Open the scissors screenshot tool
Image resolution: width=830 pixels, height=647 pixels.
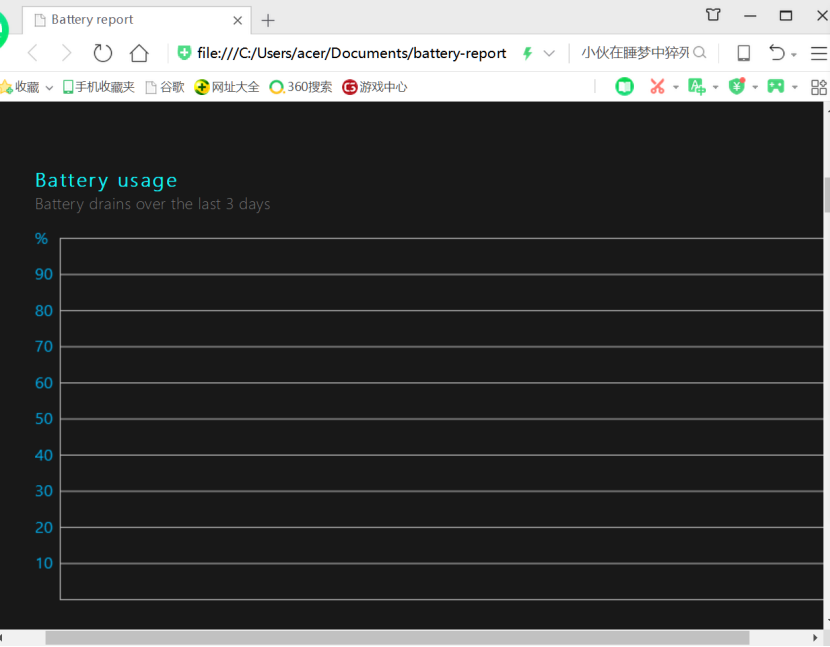657,87
